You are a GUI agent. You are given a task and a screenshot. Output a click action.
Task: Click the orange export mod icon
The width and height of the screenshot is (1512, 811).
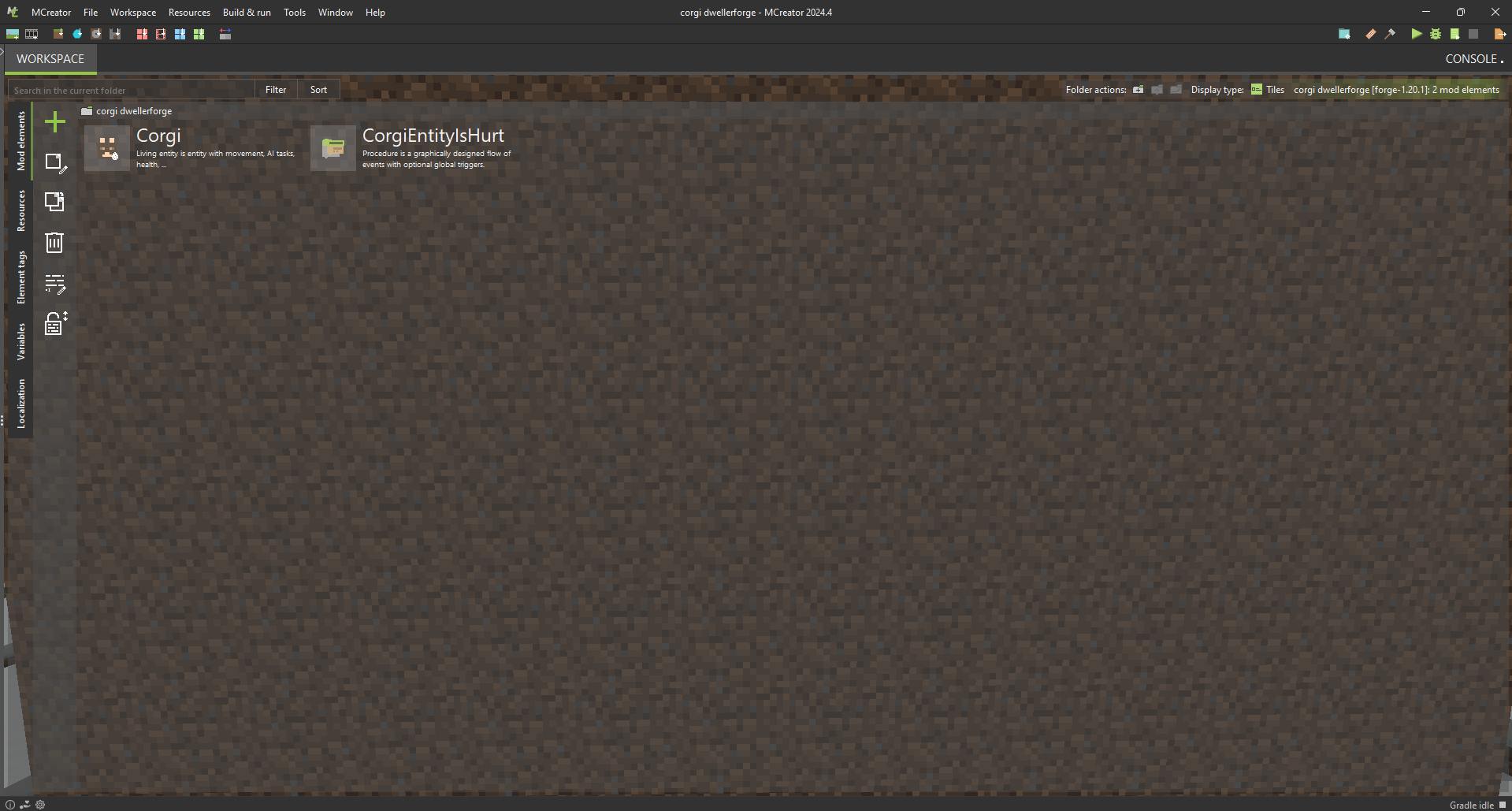click(1499, 34)
